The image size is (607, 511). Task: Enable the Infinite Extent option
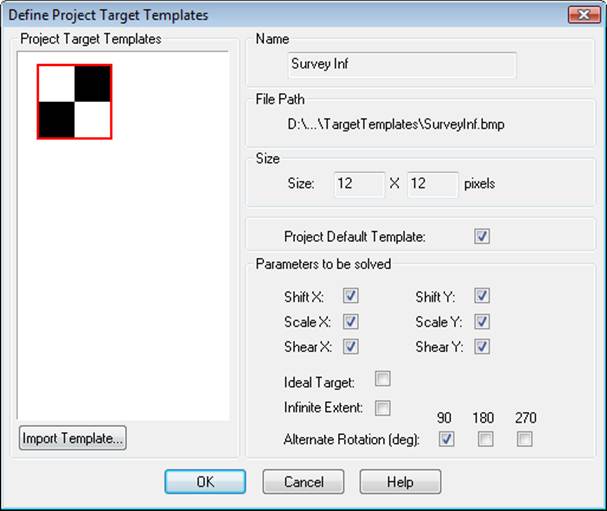tap(382, 408)
